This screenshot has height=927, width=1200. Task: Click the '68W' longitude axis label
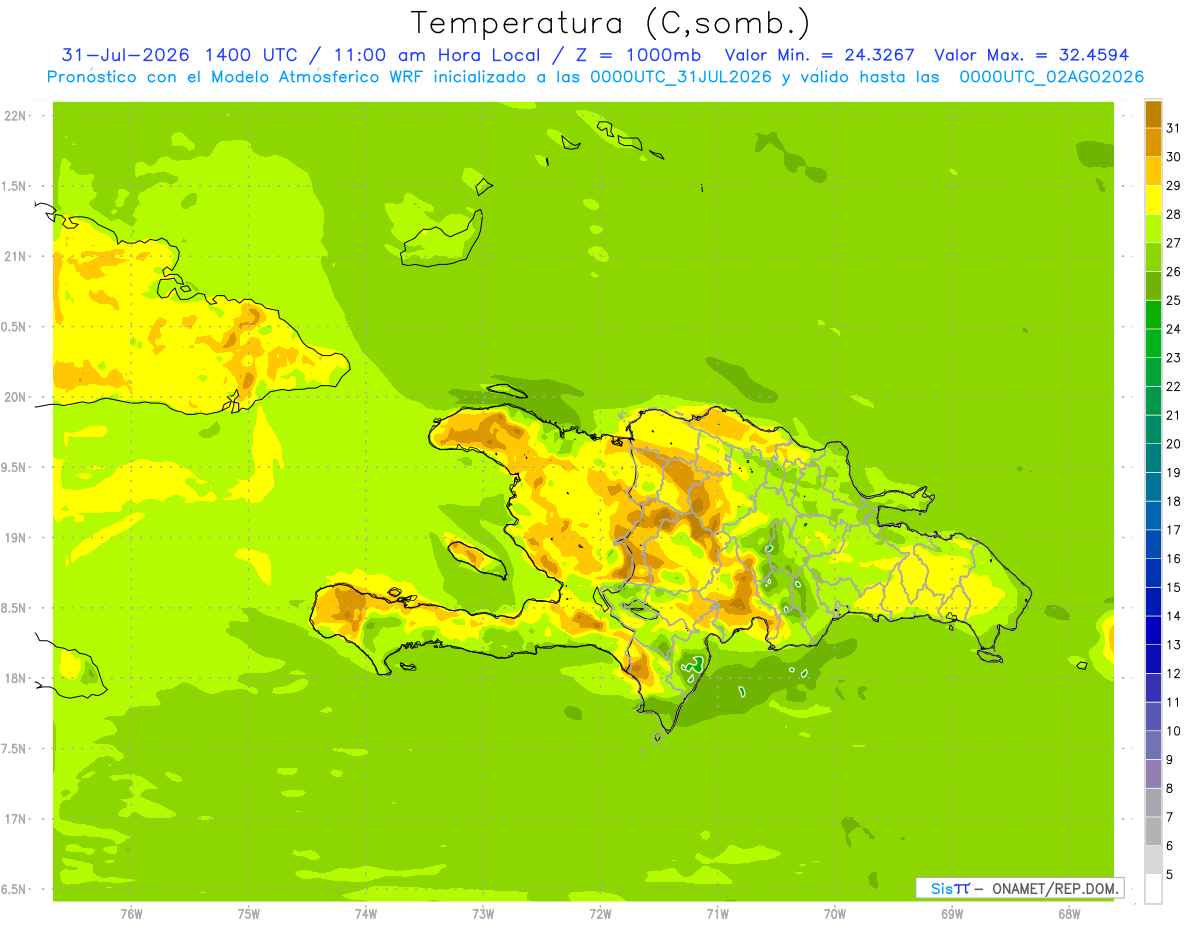pos(1069,914)
